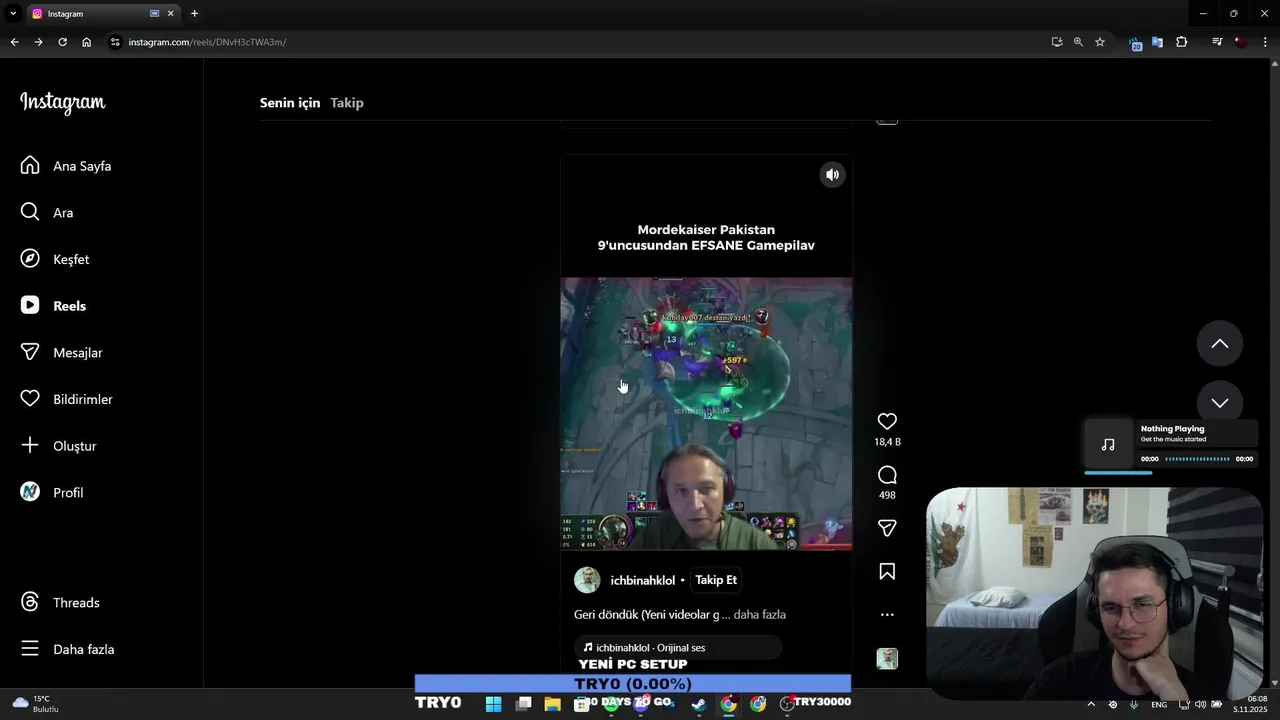Open three-dots more options on reel
The height and width of the screenshot is (720, 1280).
pyautogui.click(x=887, y=615)
